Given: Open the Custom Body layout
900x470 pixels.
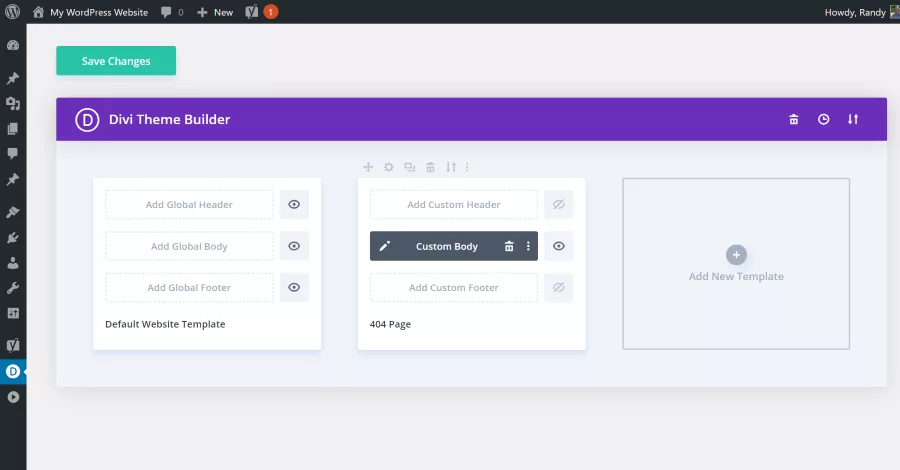Looking at the screenshot, I should click(x=447, y=246).
